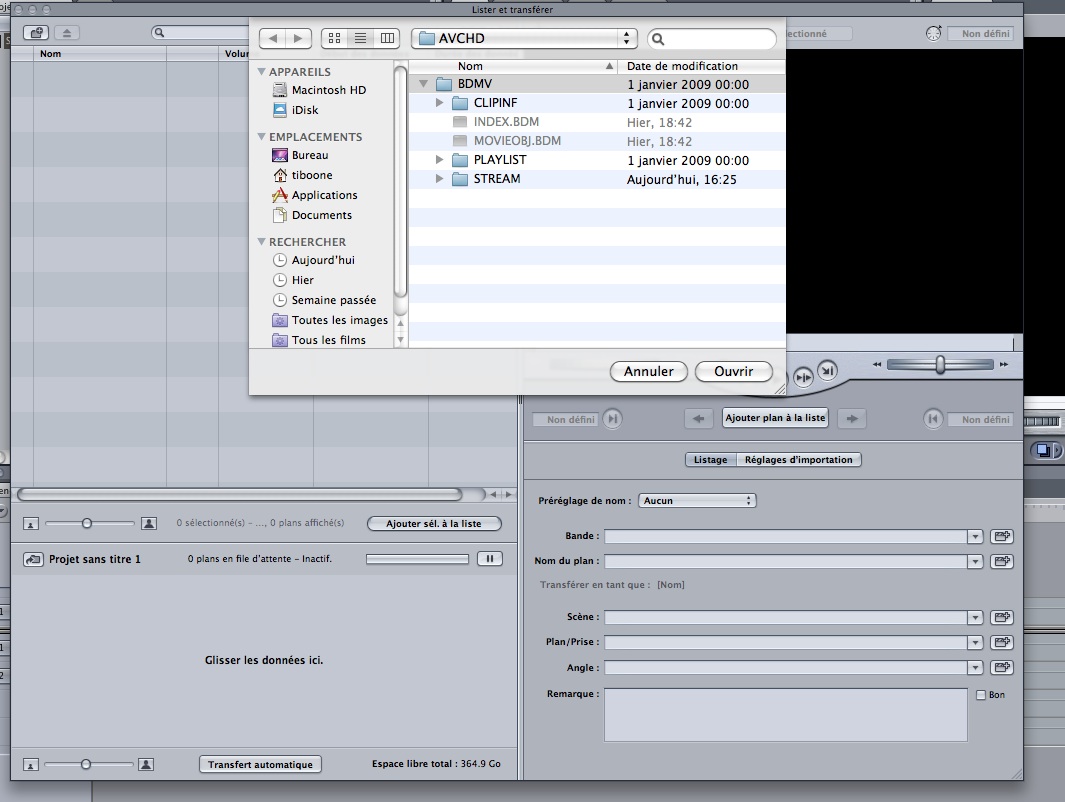
Task: Select Toutes les images smart folder
Action: (x=331, y=320)
